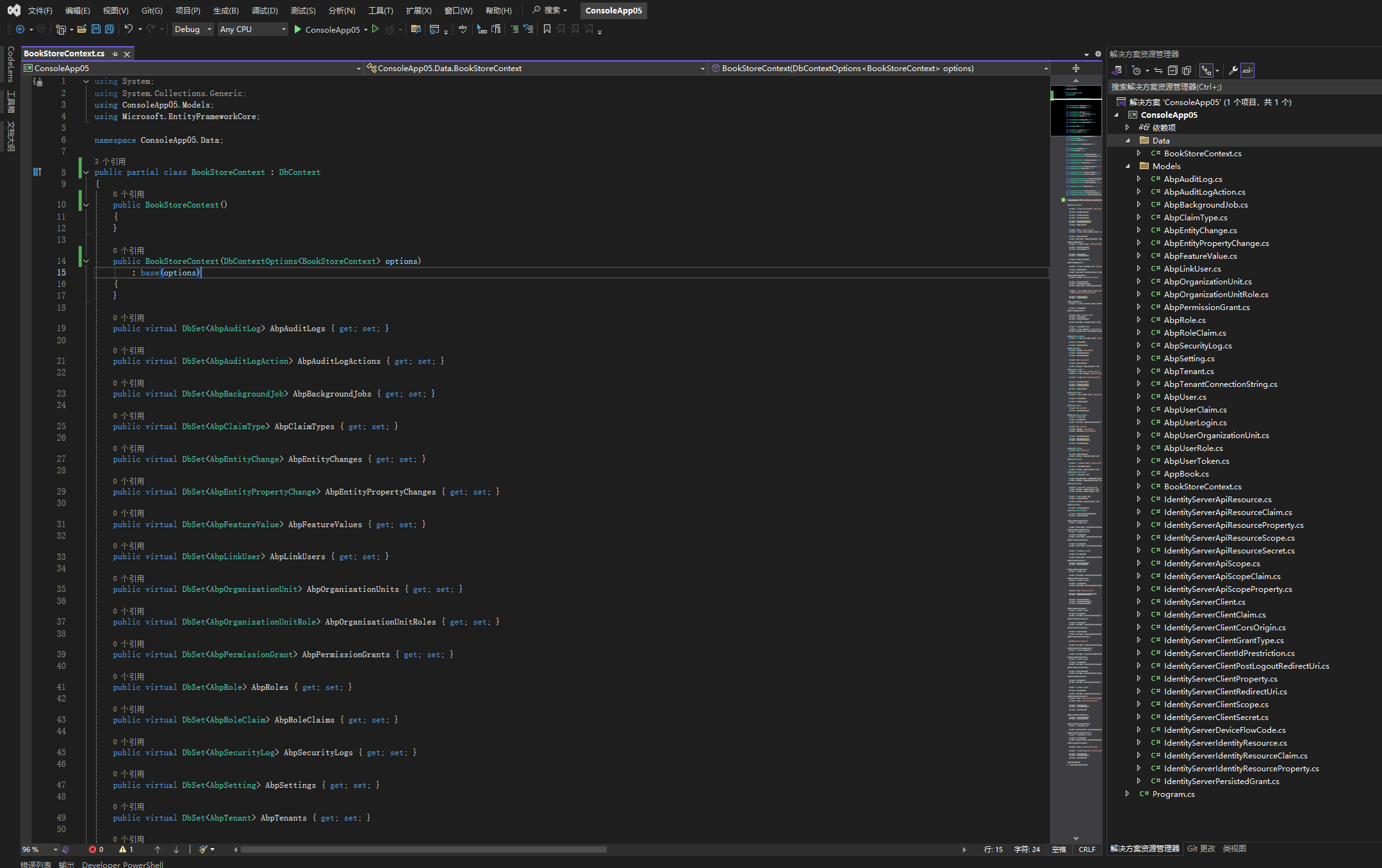Image resolution: width=1382 pixels, height=868 pixels.
Task: Toggle a bookmark with the bookmark icon
Action: (x=547, y=29)
